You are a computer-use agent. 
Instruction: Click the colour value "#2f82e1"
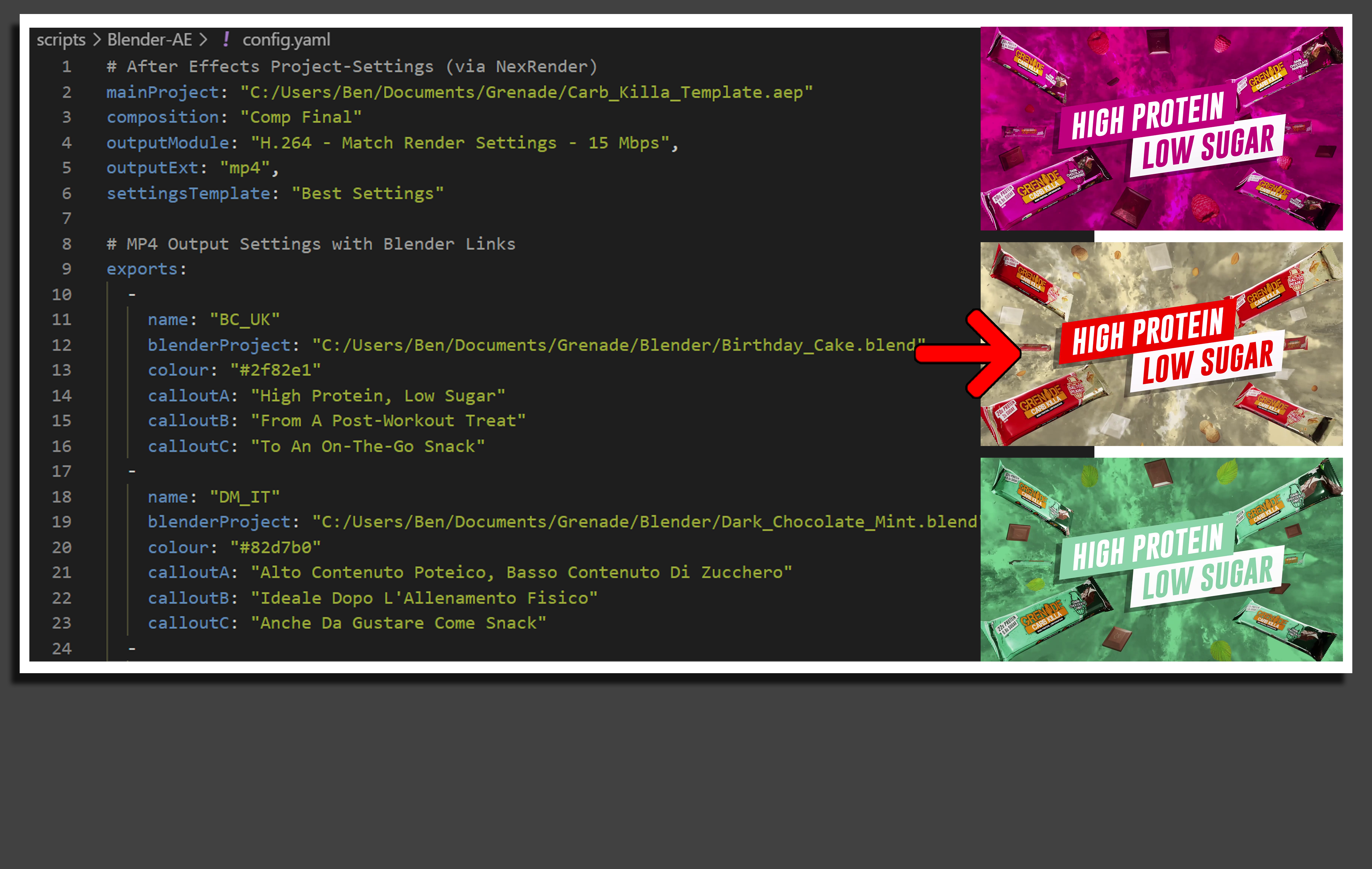pyautogui.click(x=275, y=370)
